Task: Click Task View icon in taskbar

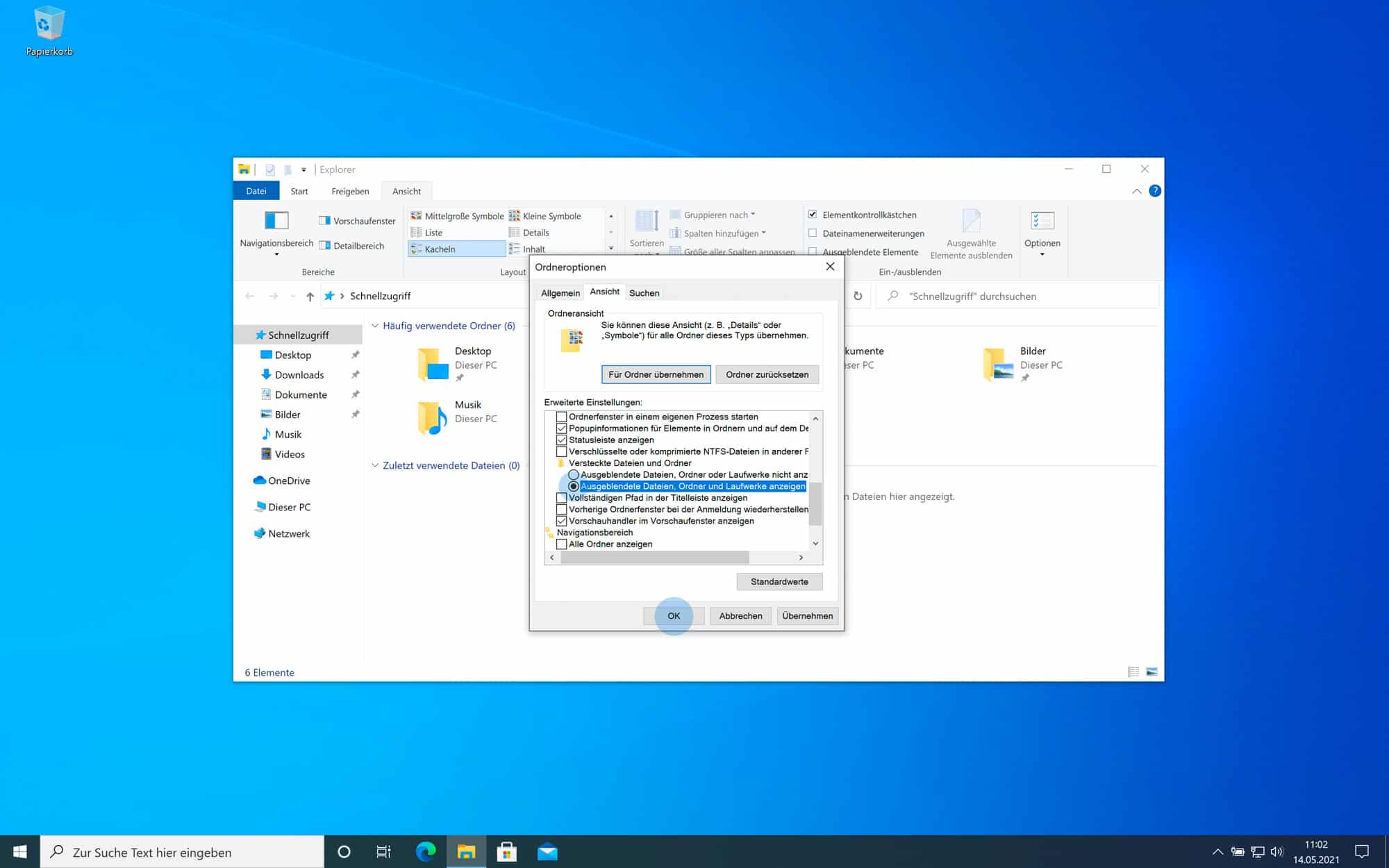Action: 383,851
